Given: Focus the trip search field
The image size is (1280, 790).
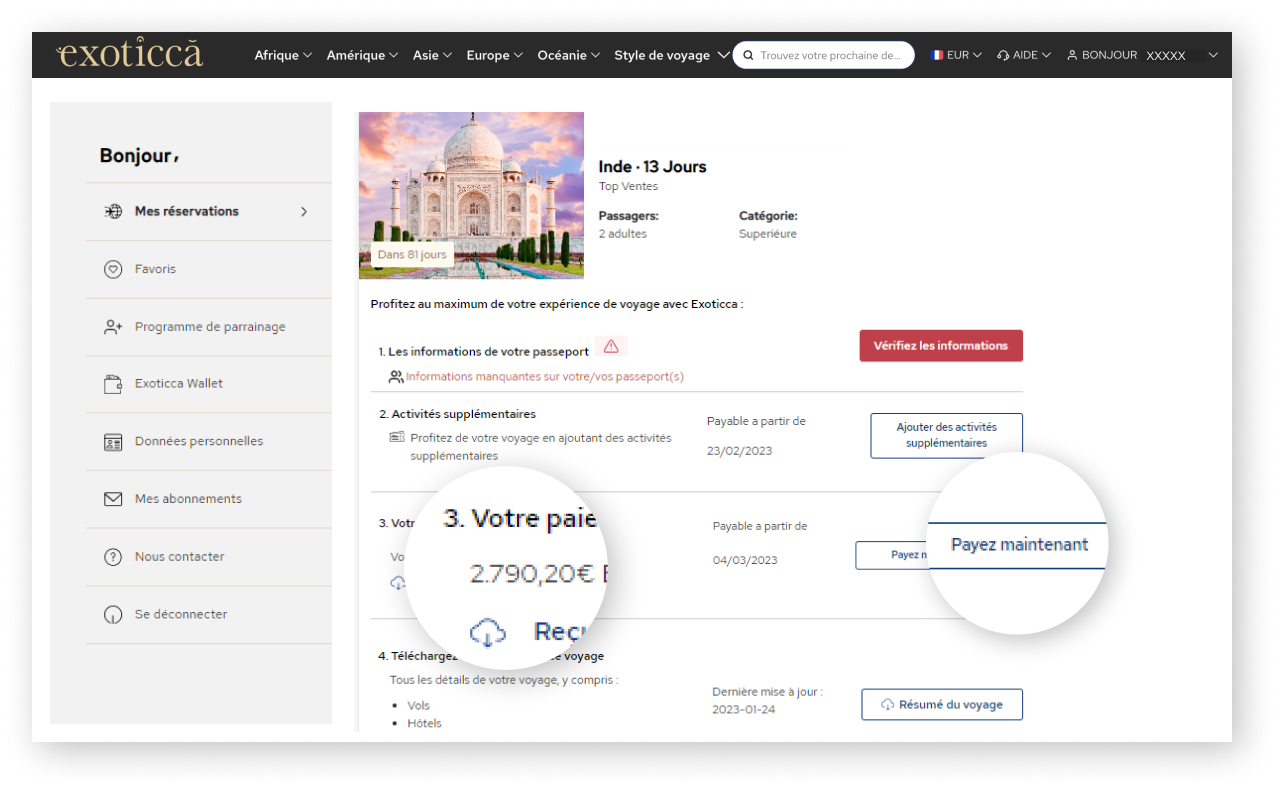Looking at the screenshot, I should pos(824,55).
